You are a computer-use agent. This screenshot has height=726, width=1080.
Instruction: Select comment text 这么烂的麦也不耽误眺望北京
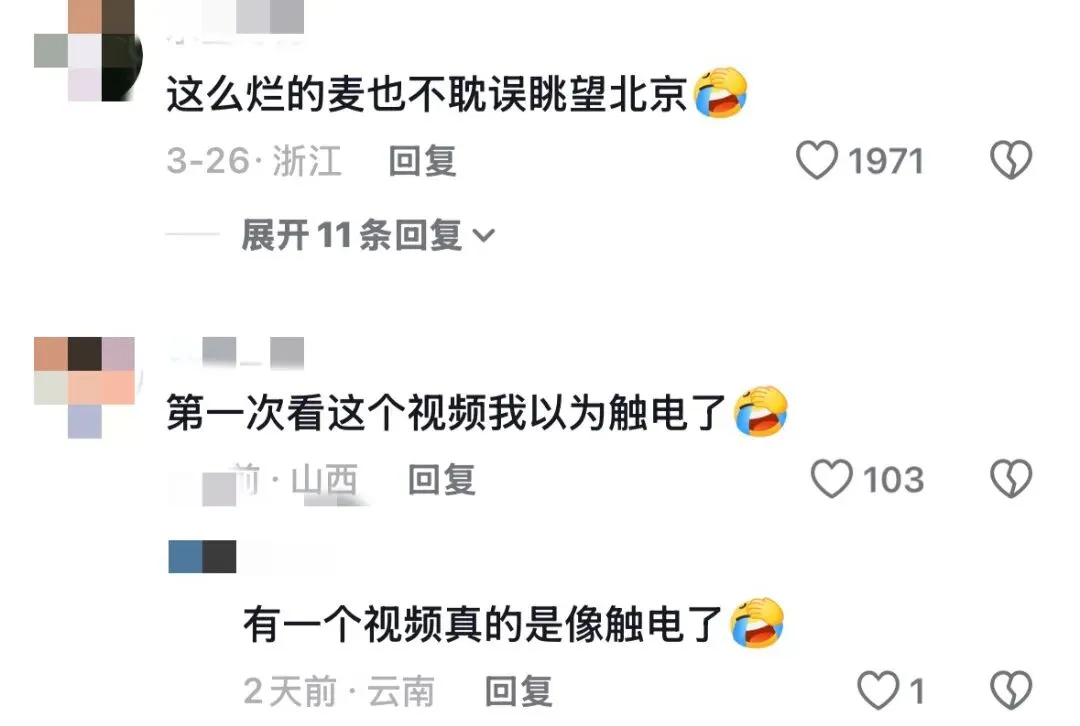point(426,94)
